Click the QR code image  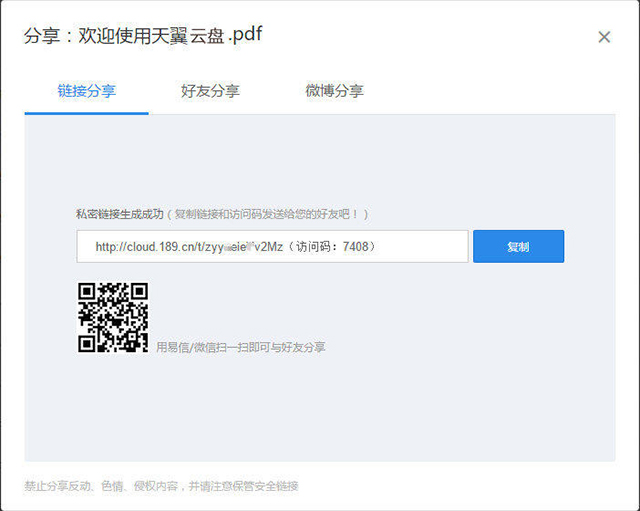click(x=113, y=317)
